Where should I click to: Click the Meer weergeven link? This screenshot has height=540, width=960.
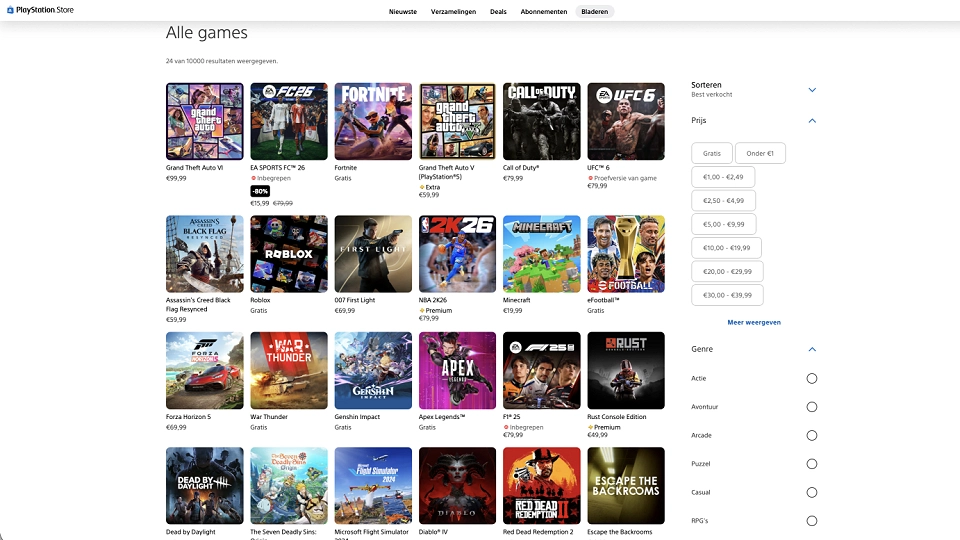coord(754,323)
